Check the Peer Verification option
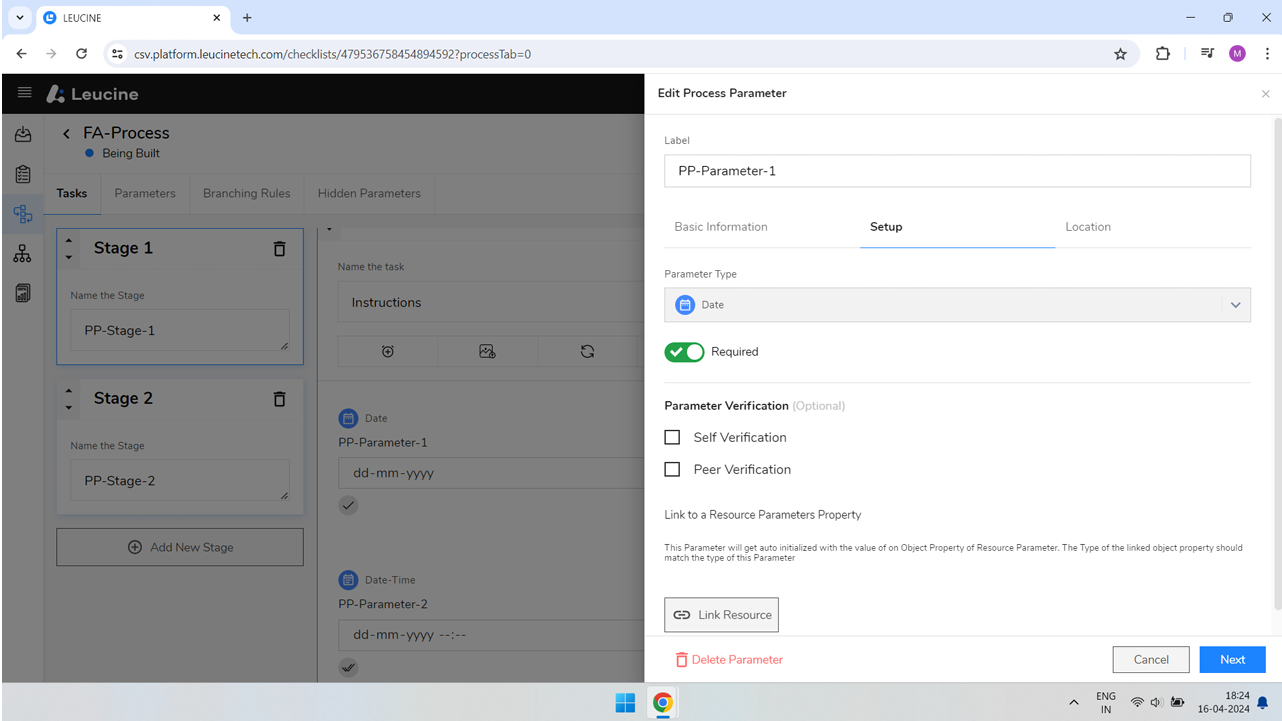Screen dimensions: 1282x721 [x=671, y=469]
